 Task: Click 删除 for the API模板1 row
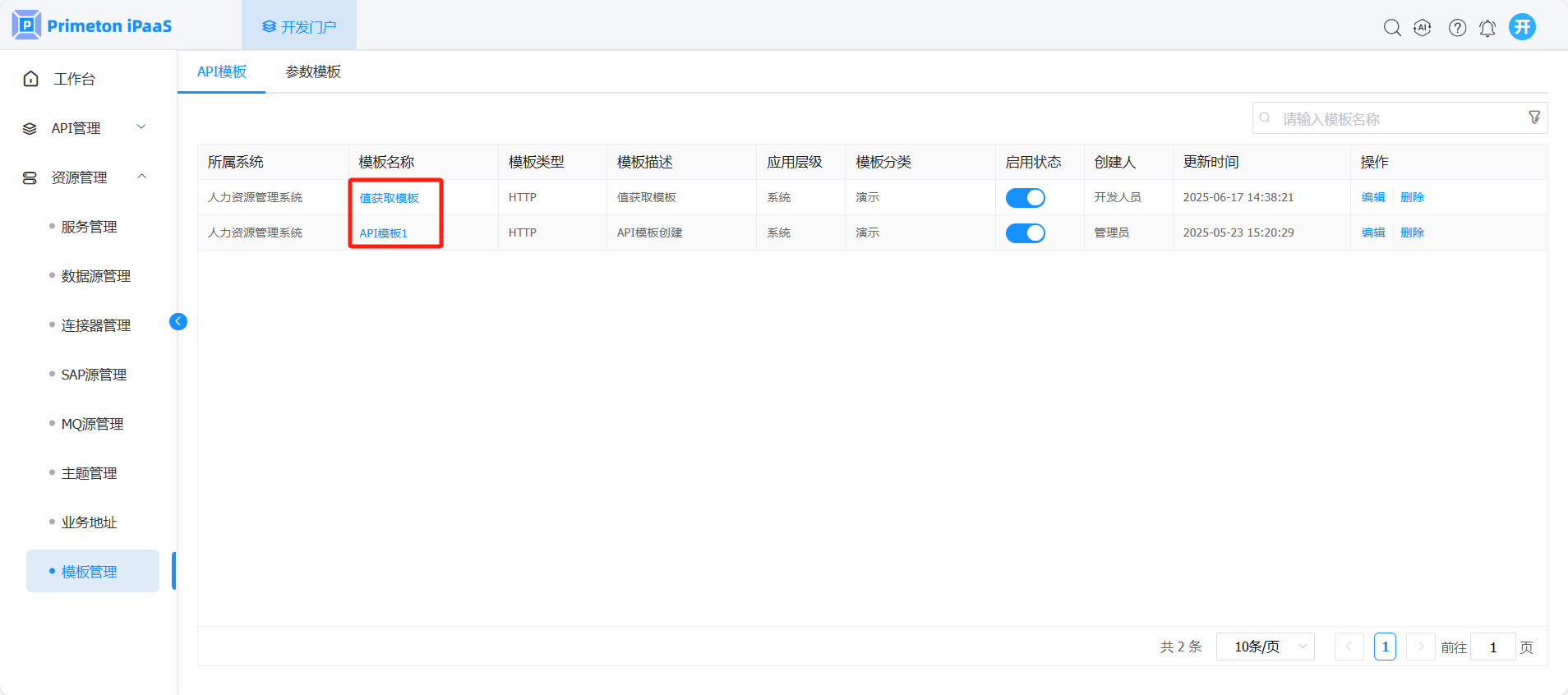pos(1412,232)
